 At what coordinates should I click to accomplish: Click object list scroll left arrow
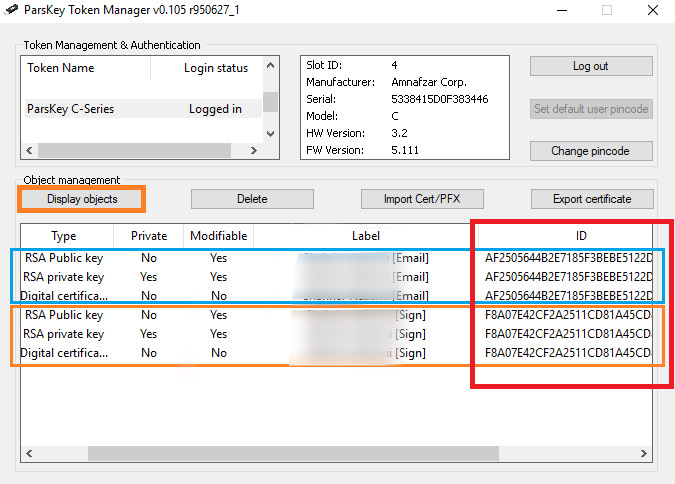click(29, 453)
